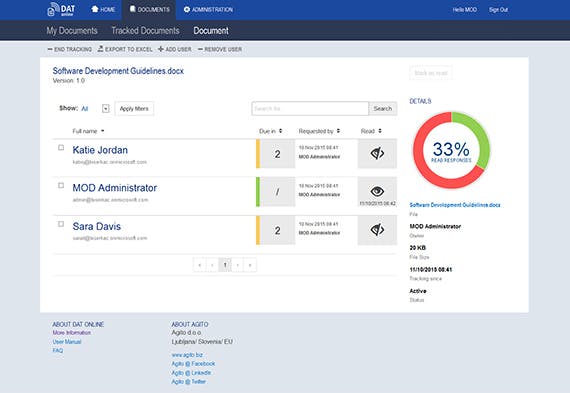Tick the MOD Administrator checkbox

pyautogui.click(x=61, y=185)
